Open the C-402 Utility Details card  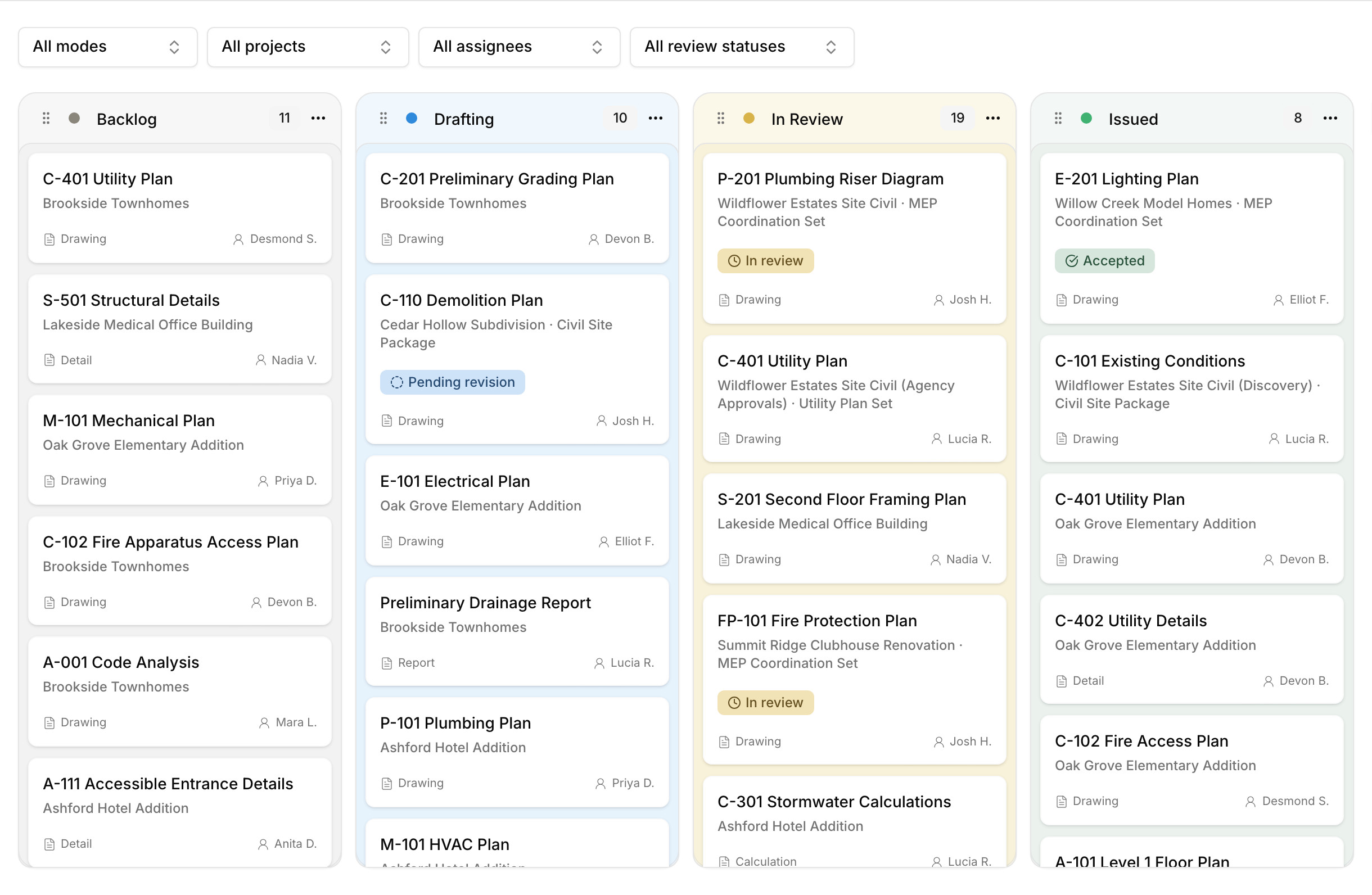[x=1192, y=649]
